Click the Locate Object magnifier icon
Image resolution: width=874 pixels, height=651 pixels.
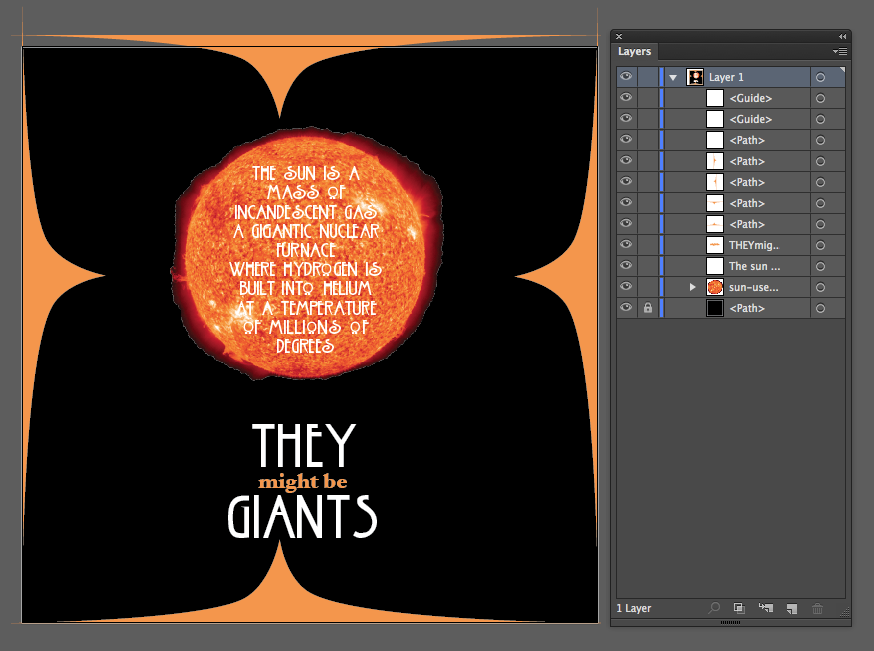coord(714,608)
